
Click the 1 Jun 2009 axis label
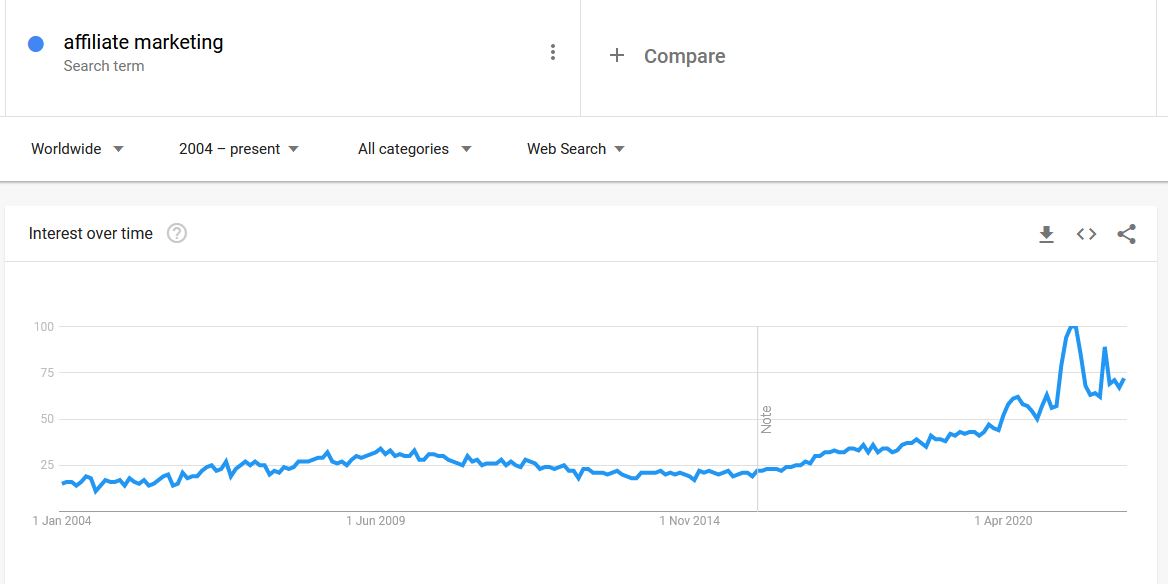point(375,521)
